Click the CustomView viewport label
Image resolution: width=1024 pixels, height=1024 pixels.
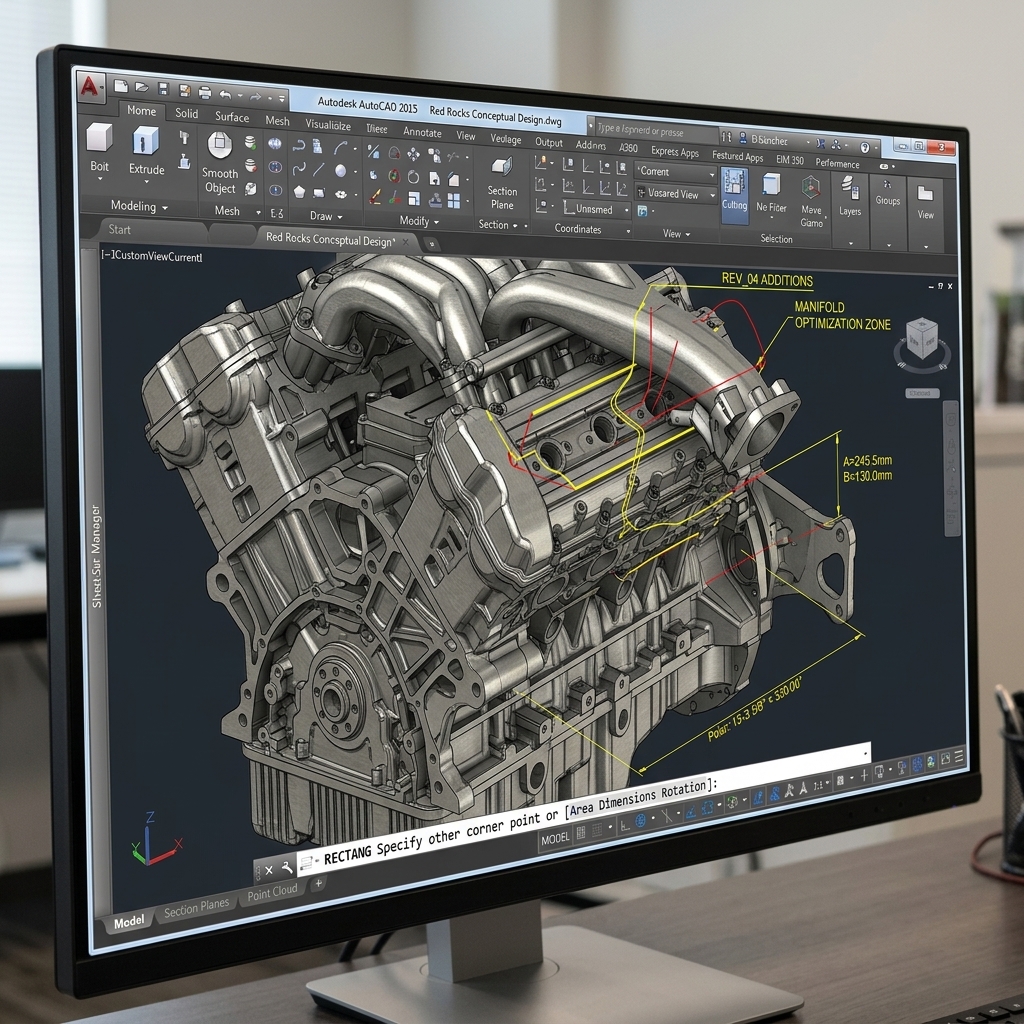coord(152,256)
